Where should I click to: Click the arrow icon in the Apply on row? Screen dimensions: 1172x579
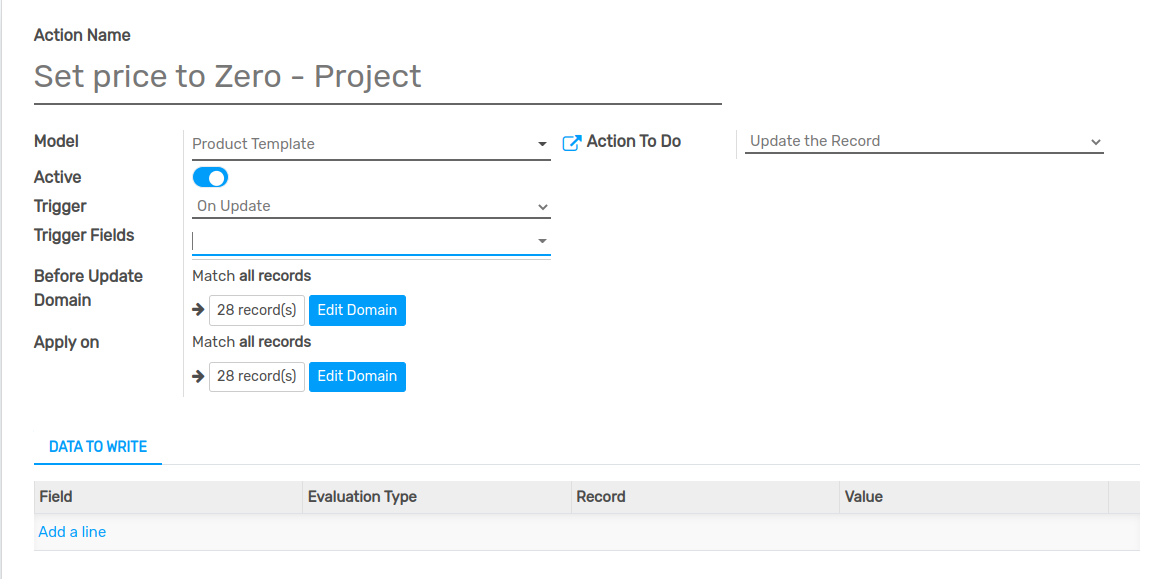tap(198, 376)
